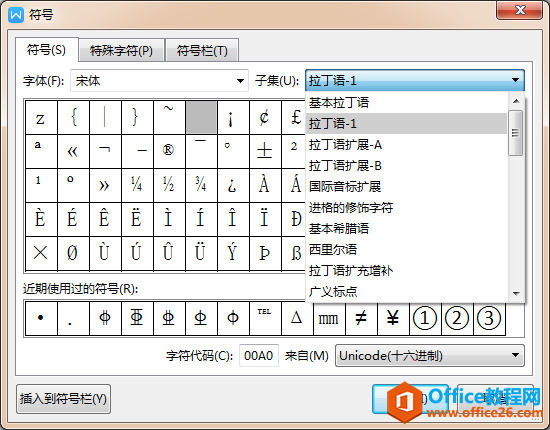Choose 基本希腊语 subset
The width and height of the screenshot is (550, 430).
406,229
